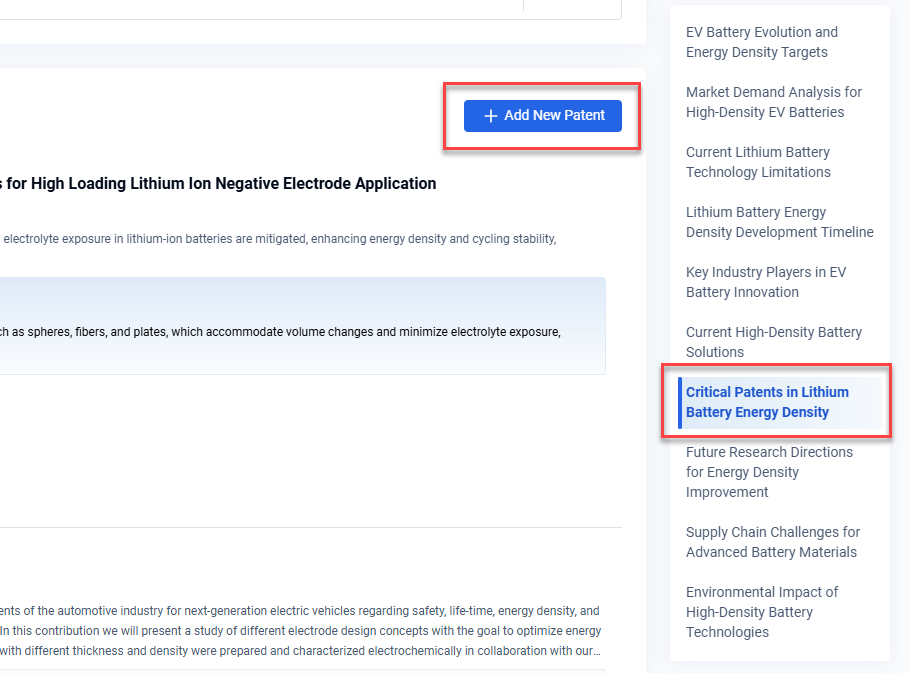Open the High Loading Lithium Ion Negative Electrode patent title
This screenshot has height=673, width=910.
coord(220,184)
